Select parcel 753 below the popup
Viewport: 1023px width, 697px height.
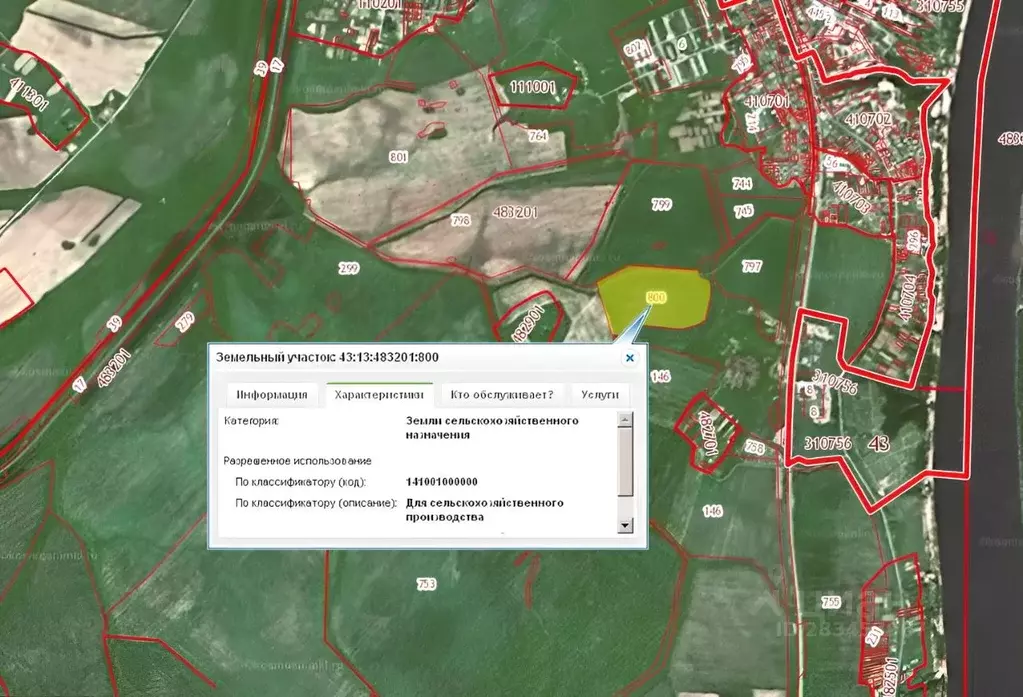pos(426,584)
